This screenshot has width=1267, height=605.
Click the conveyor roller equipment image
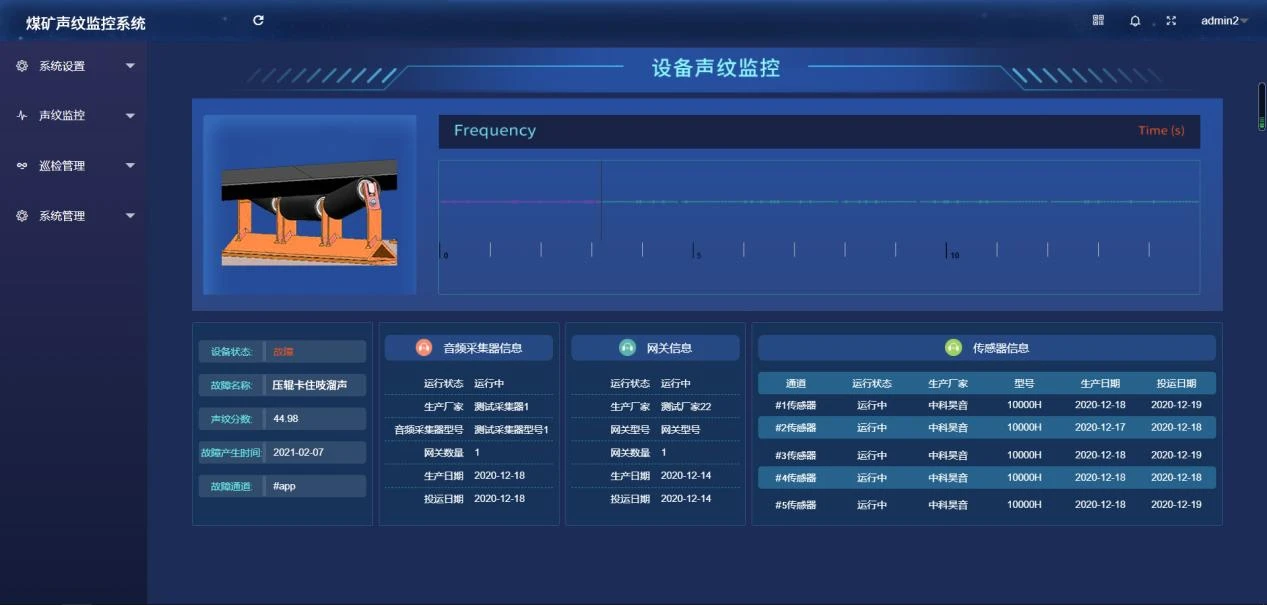(309, 205)
